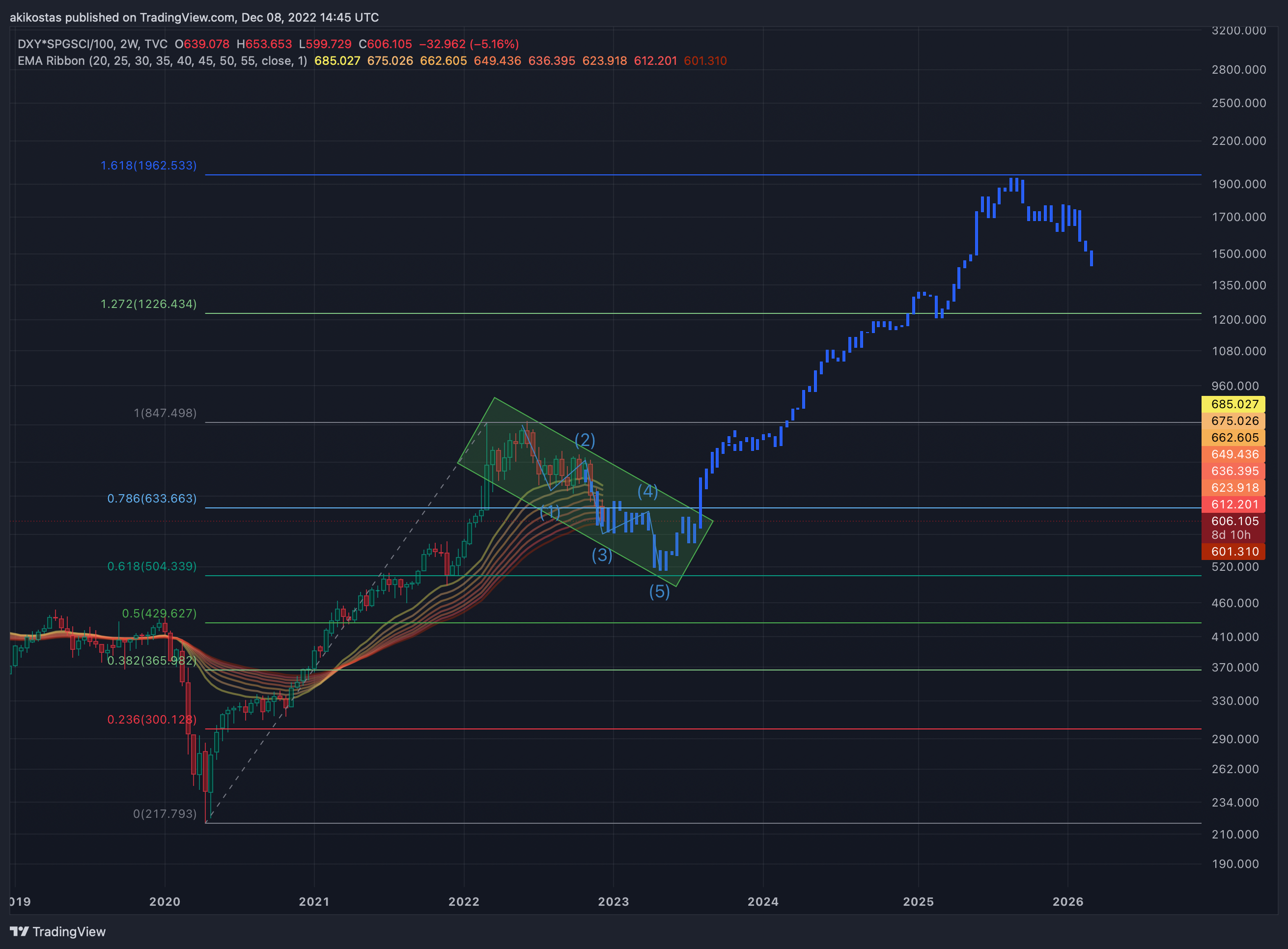Click the 612.201 EMA price tag
This screenshot has height=949, width=1288.
coord(1233,504)
